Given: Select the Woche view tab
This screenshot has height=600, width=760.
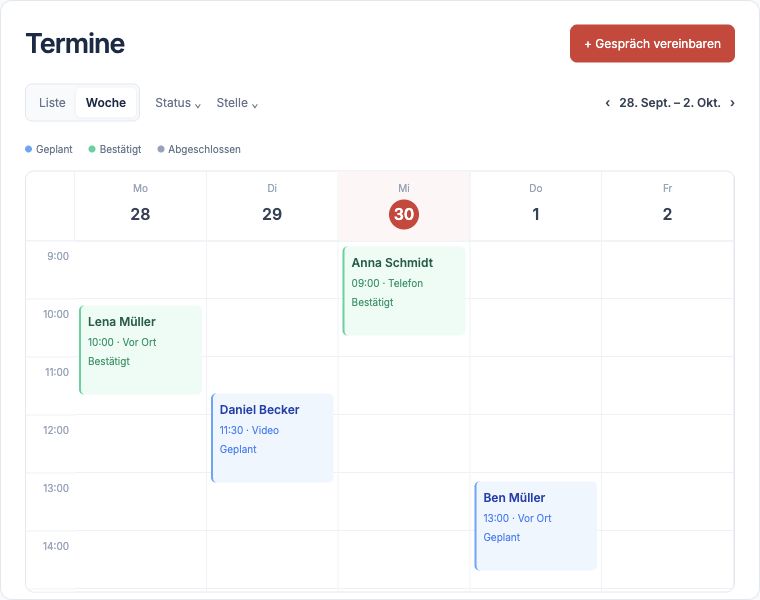Looking at the screenshot, I should (x=106, y=103).
